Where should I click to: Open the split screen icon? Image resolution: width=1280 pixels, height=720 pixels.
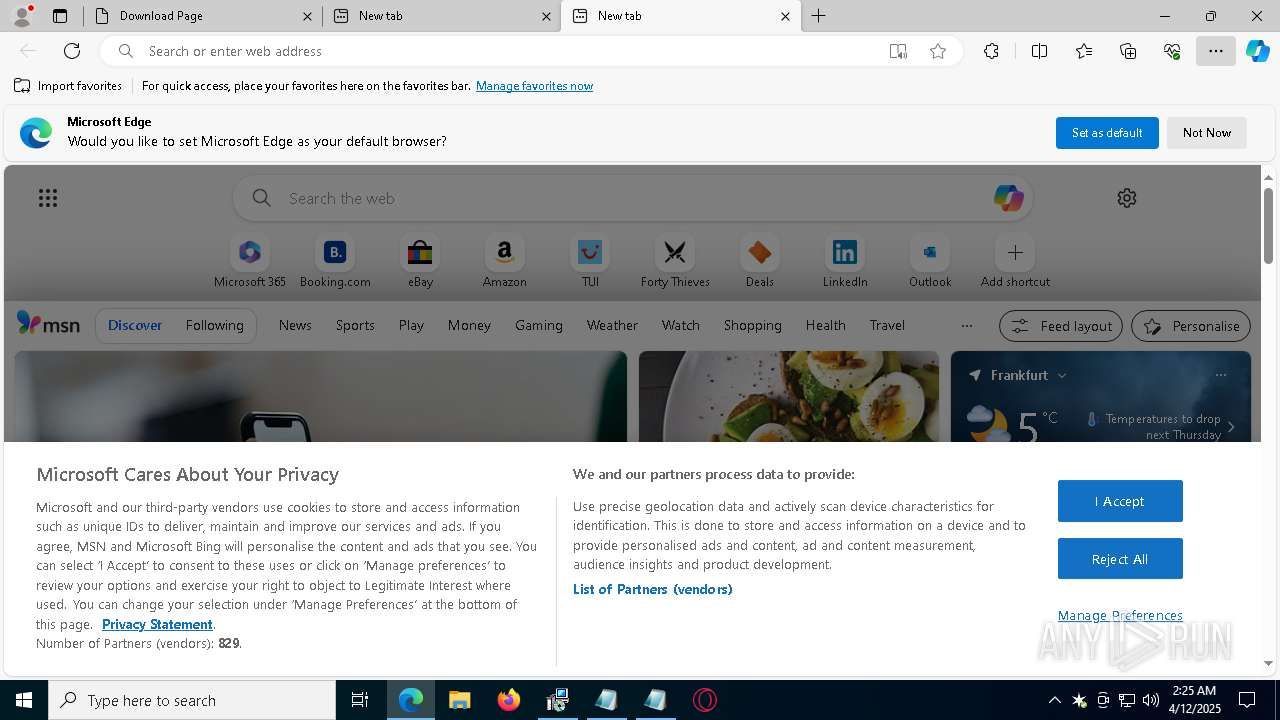pyautogui.click(x=1039, y=51)
